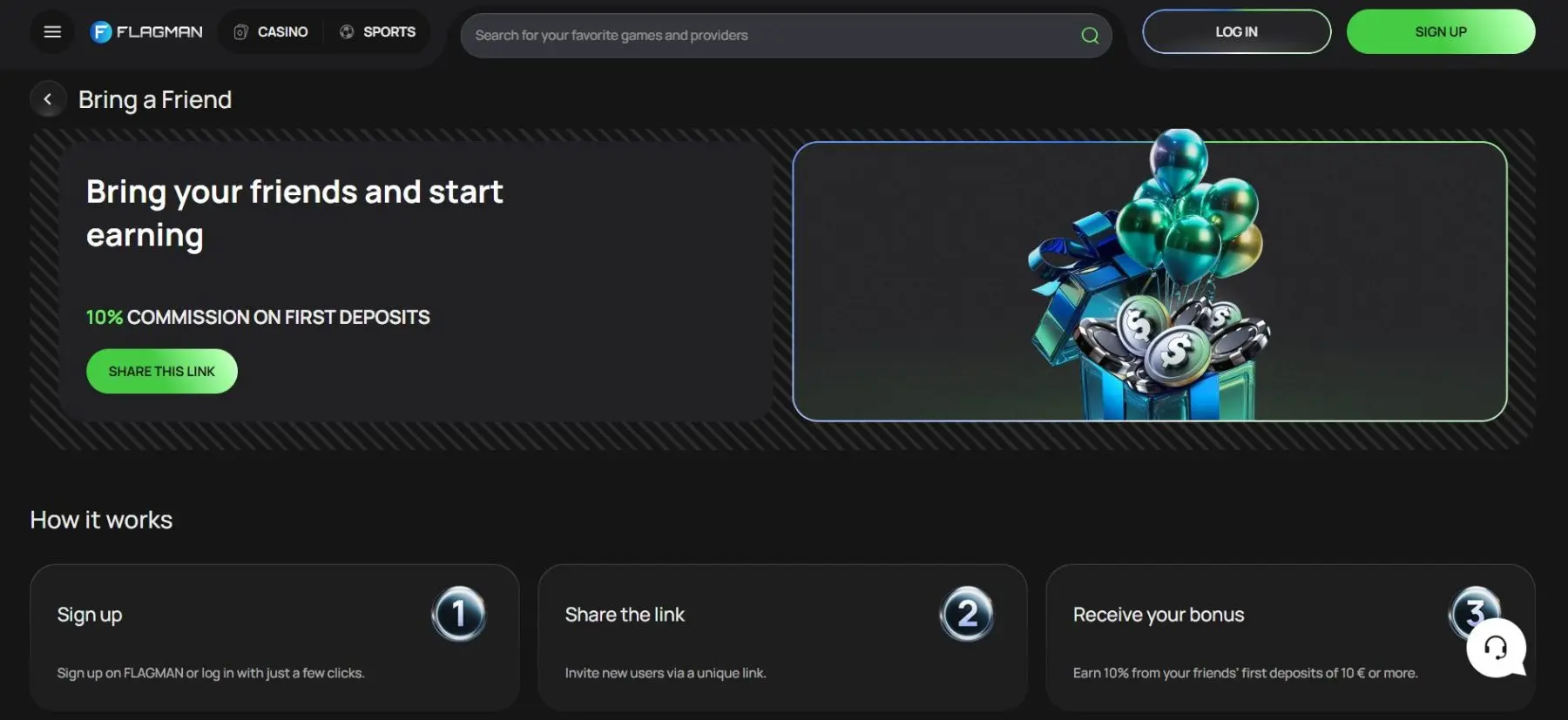Viewport: 1568px width, 720px height.
Task: Focus the games and providers search field
Action: (x=767, y=36)
